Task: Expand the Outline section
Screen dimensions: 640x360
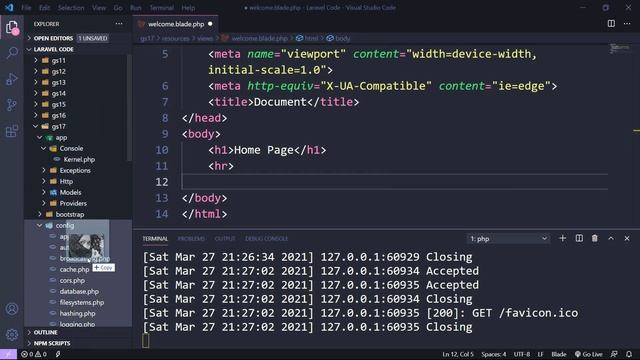Action: coord(78,332)
